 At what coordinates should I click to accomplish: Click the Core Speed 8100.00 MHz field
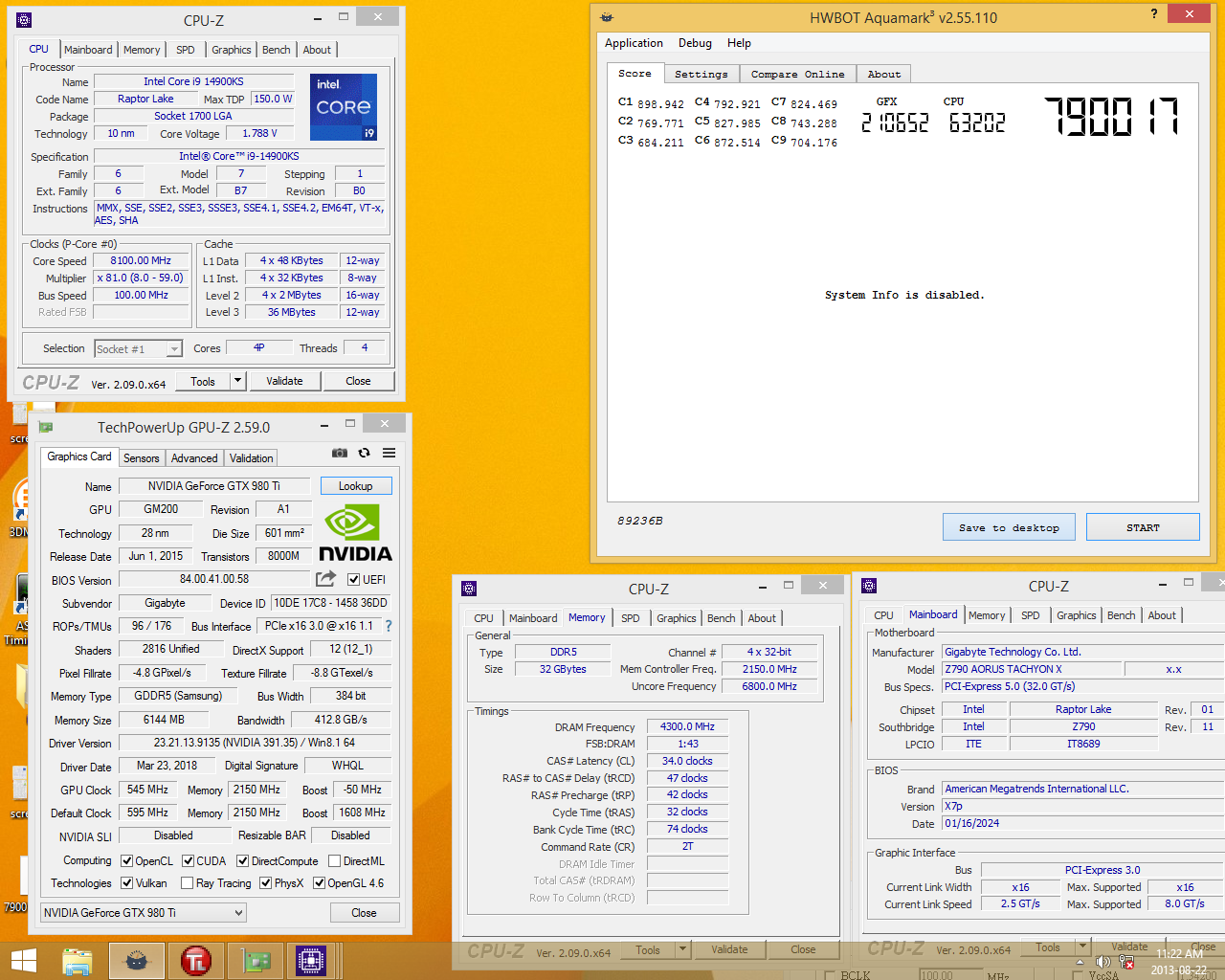(x=141, y=260)
